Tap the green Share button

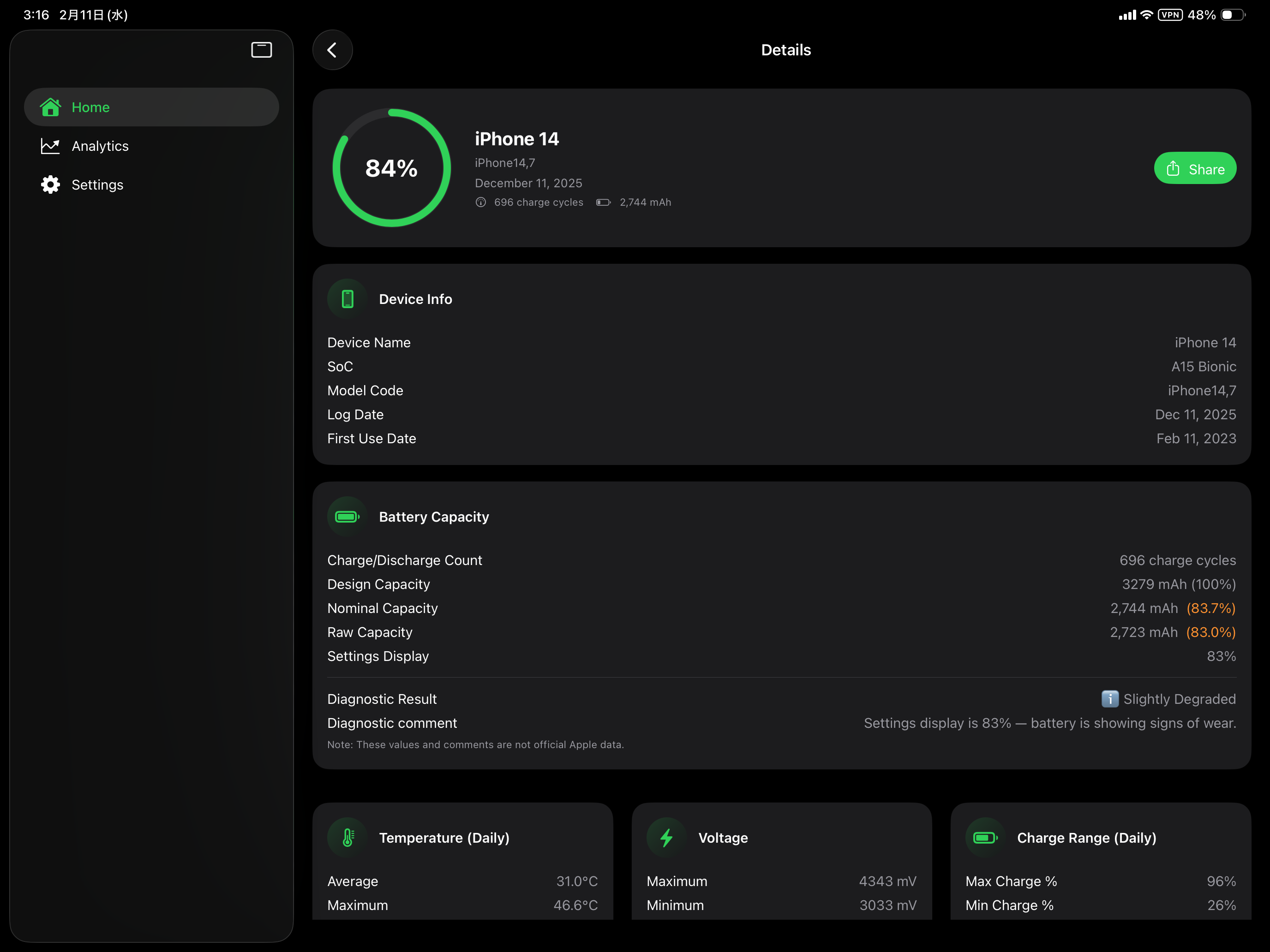(1195, 169)
